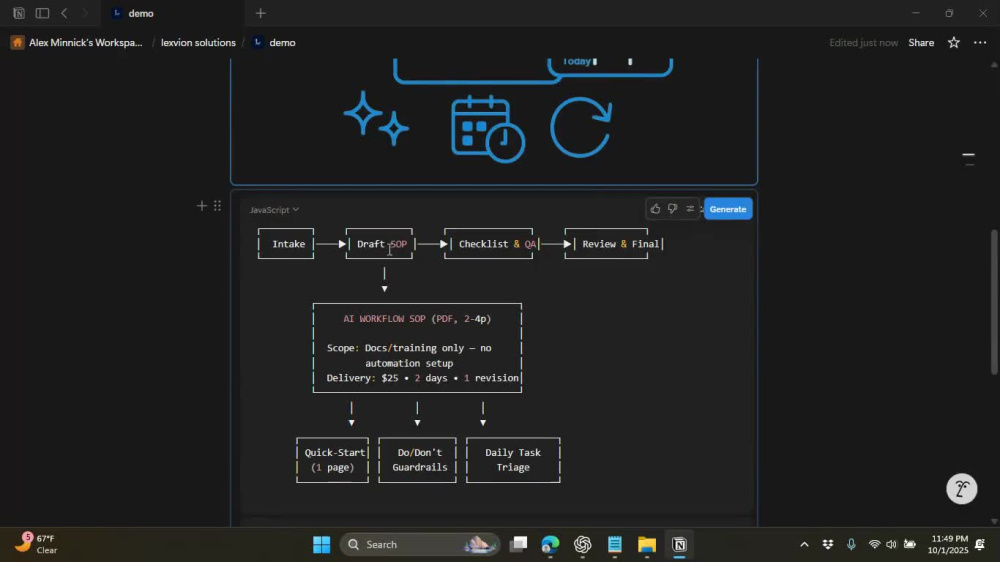Open the clock showing 11:49 PM
Image resolution: width=1000 pixels, height=562 pixels.
(947, 544)
